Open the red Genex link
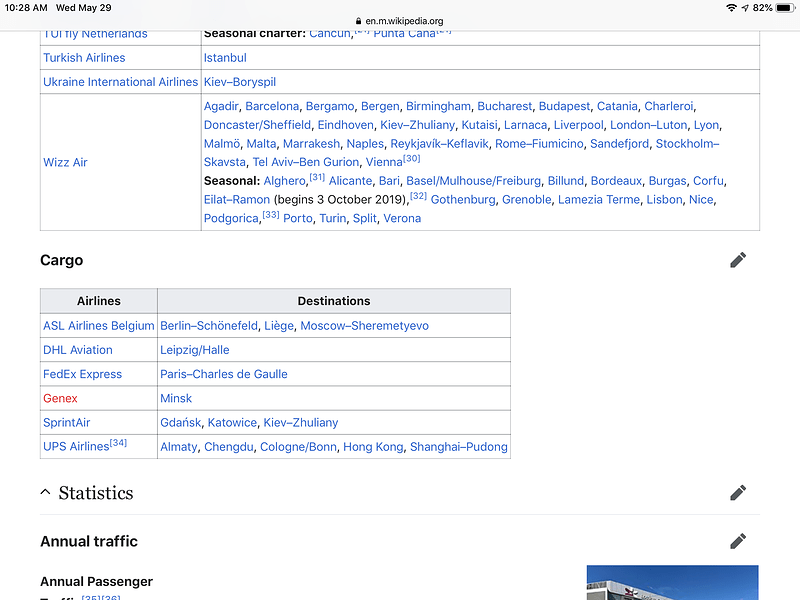 (x=60, y=398)
